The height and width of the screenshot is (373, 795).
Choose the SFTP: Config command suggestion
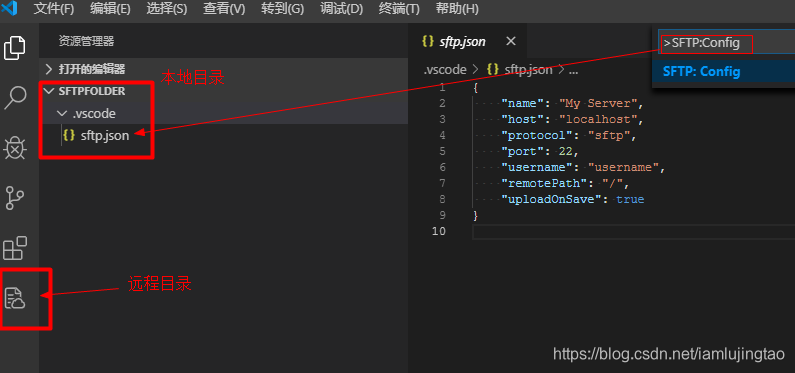tap(724, 71)
